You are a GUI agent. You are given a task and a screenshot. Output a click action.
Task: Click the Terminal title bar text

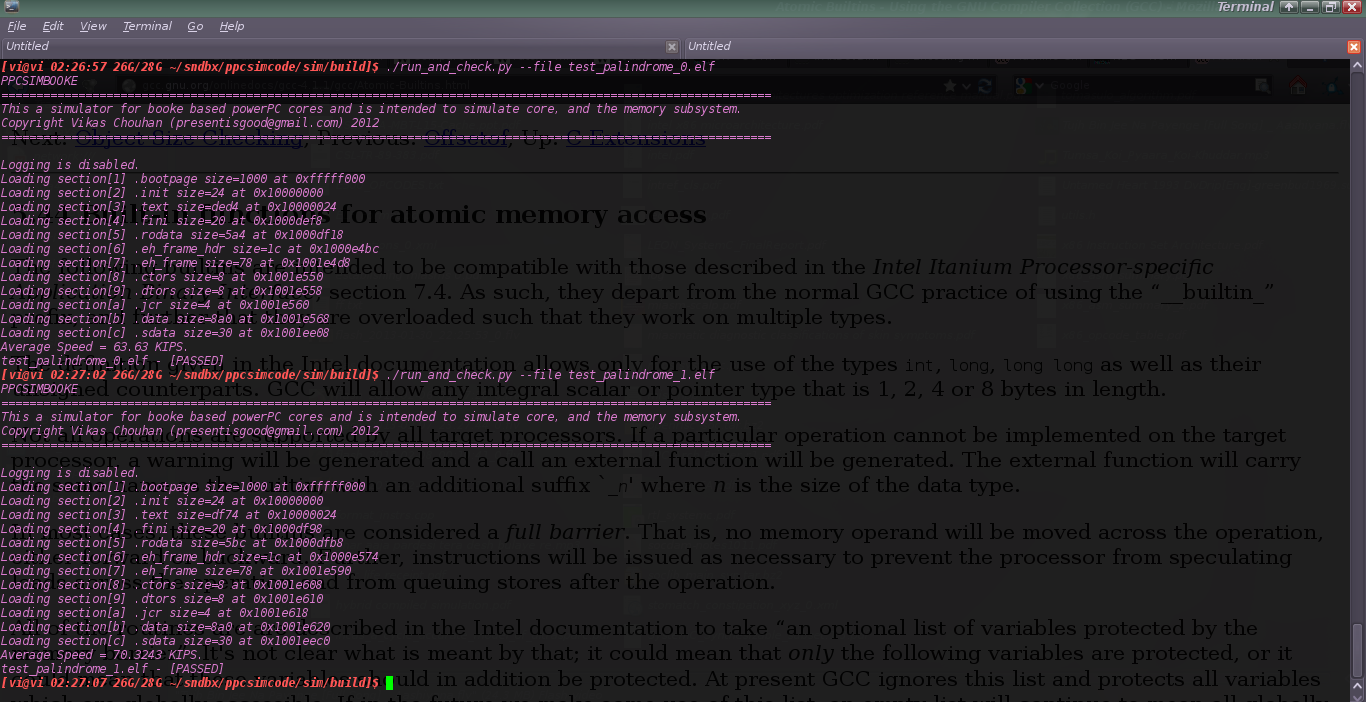pos(1244,7)
